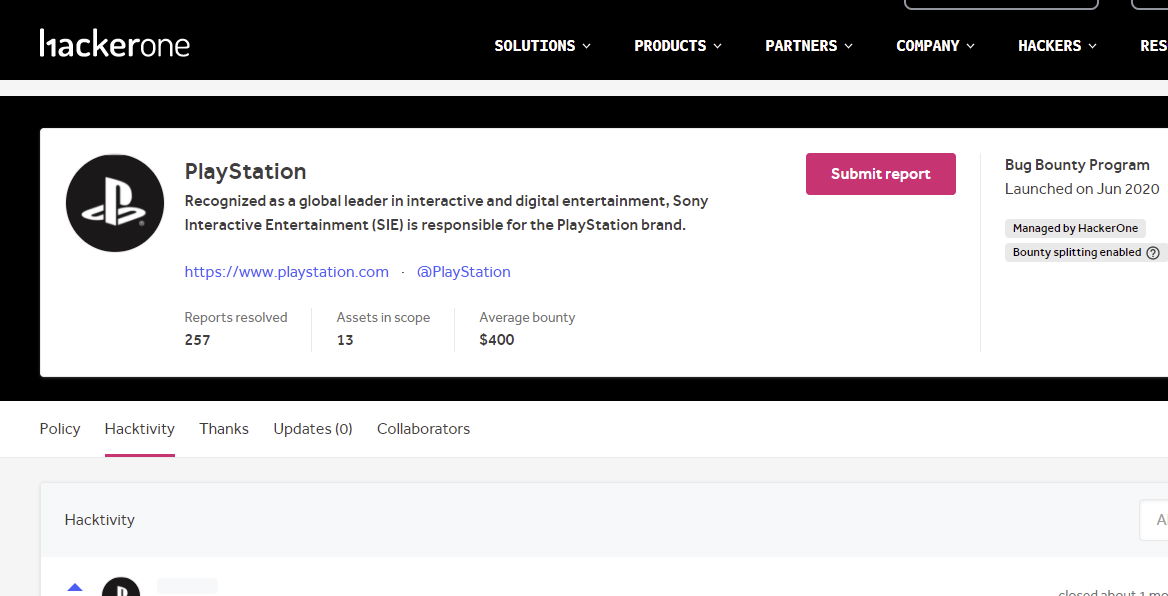Select the Hacktivity tab
The height and width of the screenshot is (596, 1168).
(x=140, y=429)
